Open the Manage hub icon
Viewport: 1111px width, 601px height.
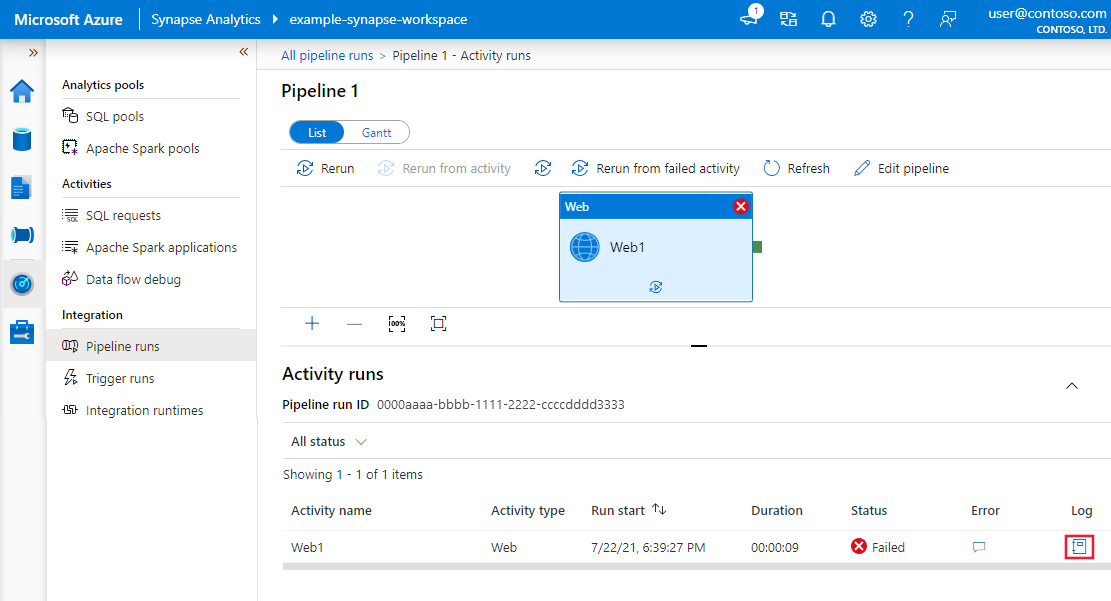[x=22, y=331]
